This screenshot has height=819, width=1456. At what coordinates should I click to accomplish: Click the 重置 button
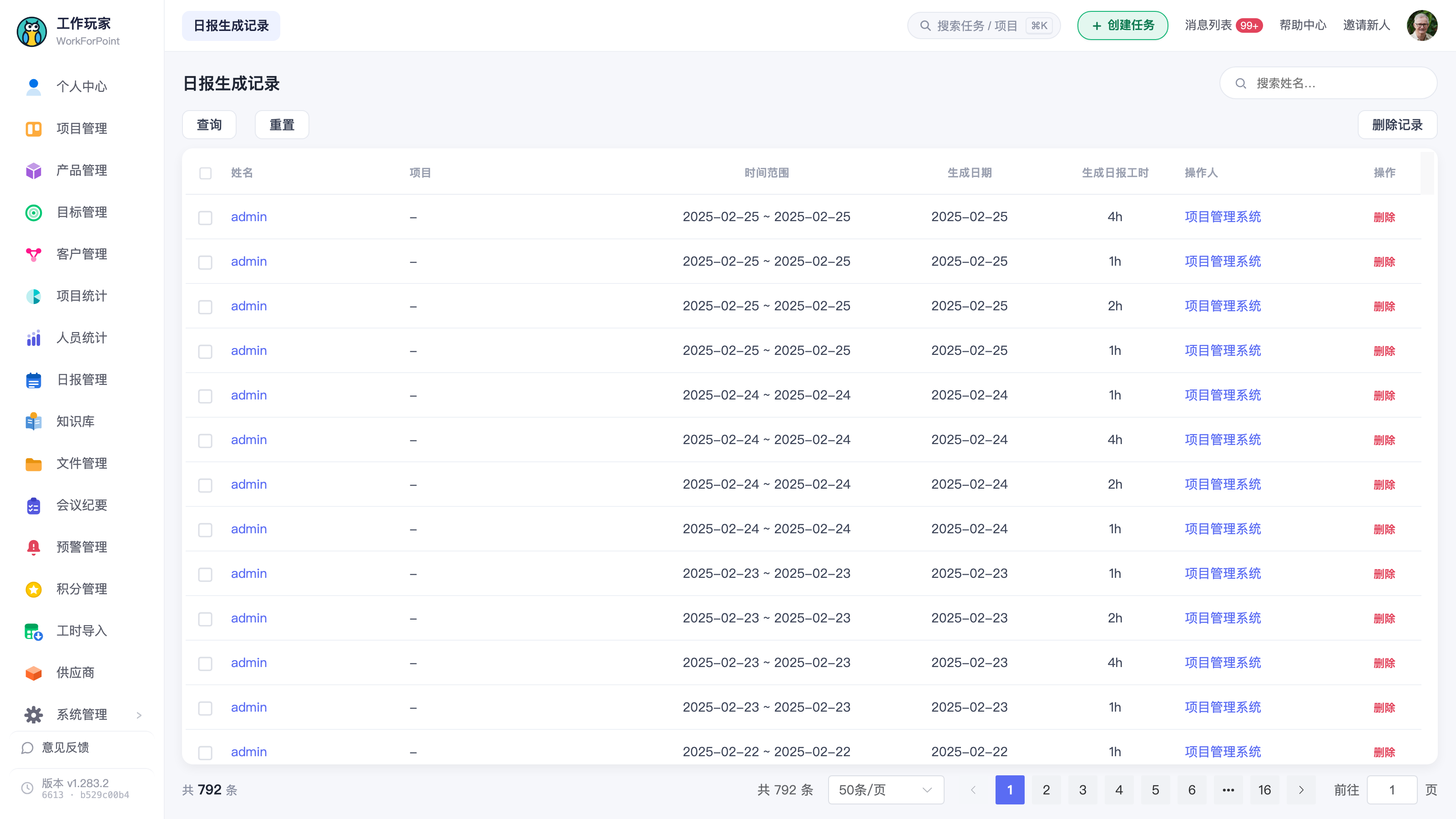282,124
